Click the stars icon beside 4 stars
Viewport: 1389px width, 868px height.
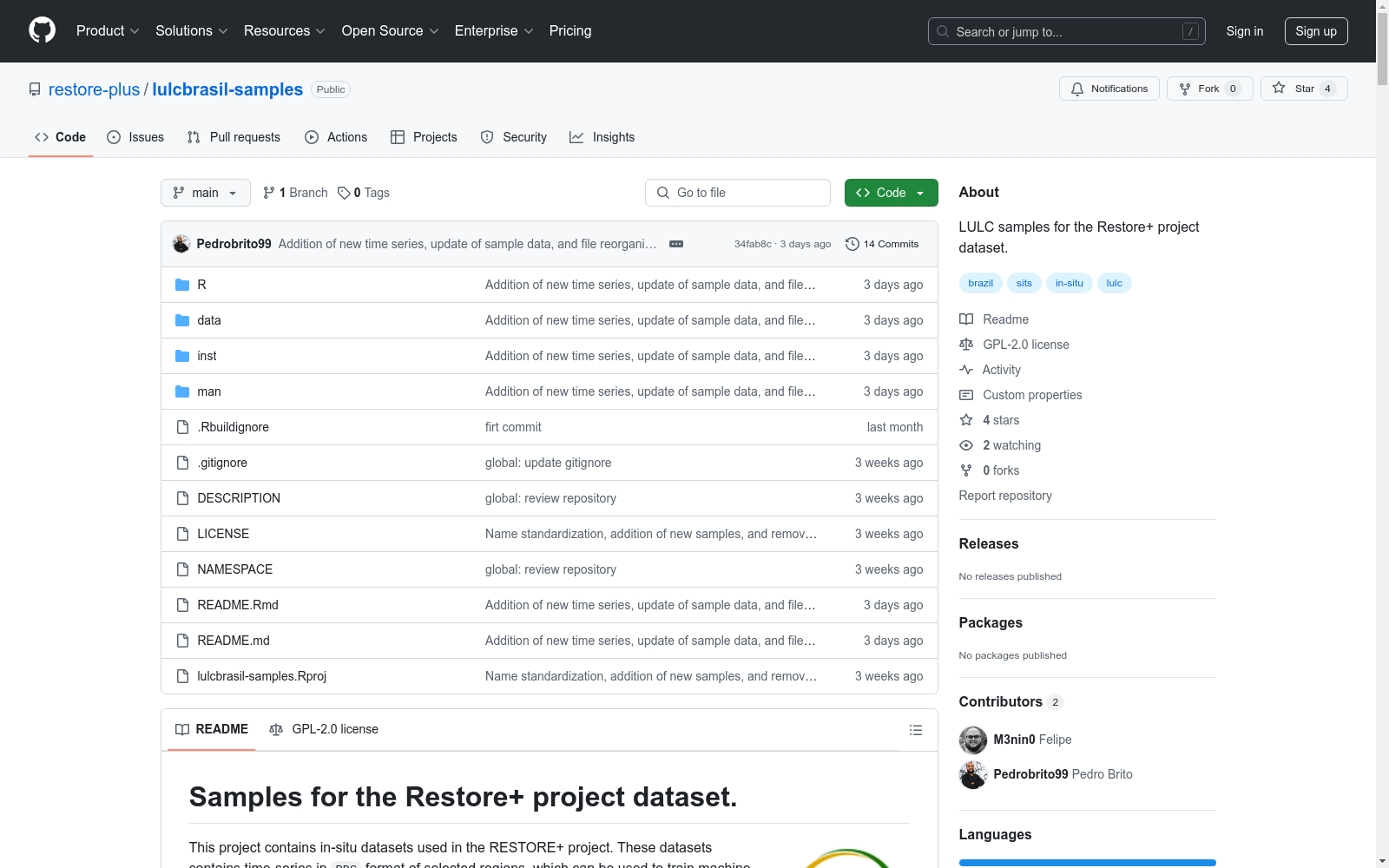966,420
